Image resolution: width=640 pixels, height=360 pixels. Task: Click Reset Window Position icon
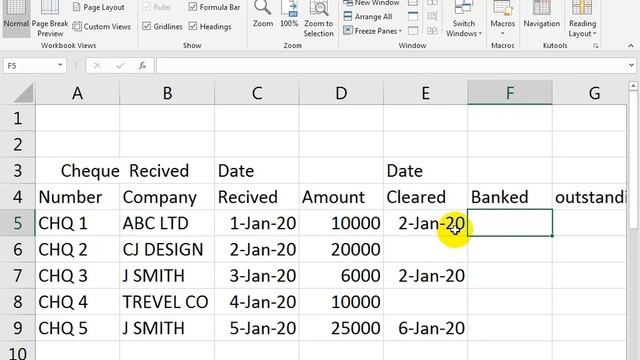coord(432,31)
